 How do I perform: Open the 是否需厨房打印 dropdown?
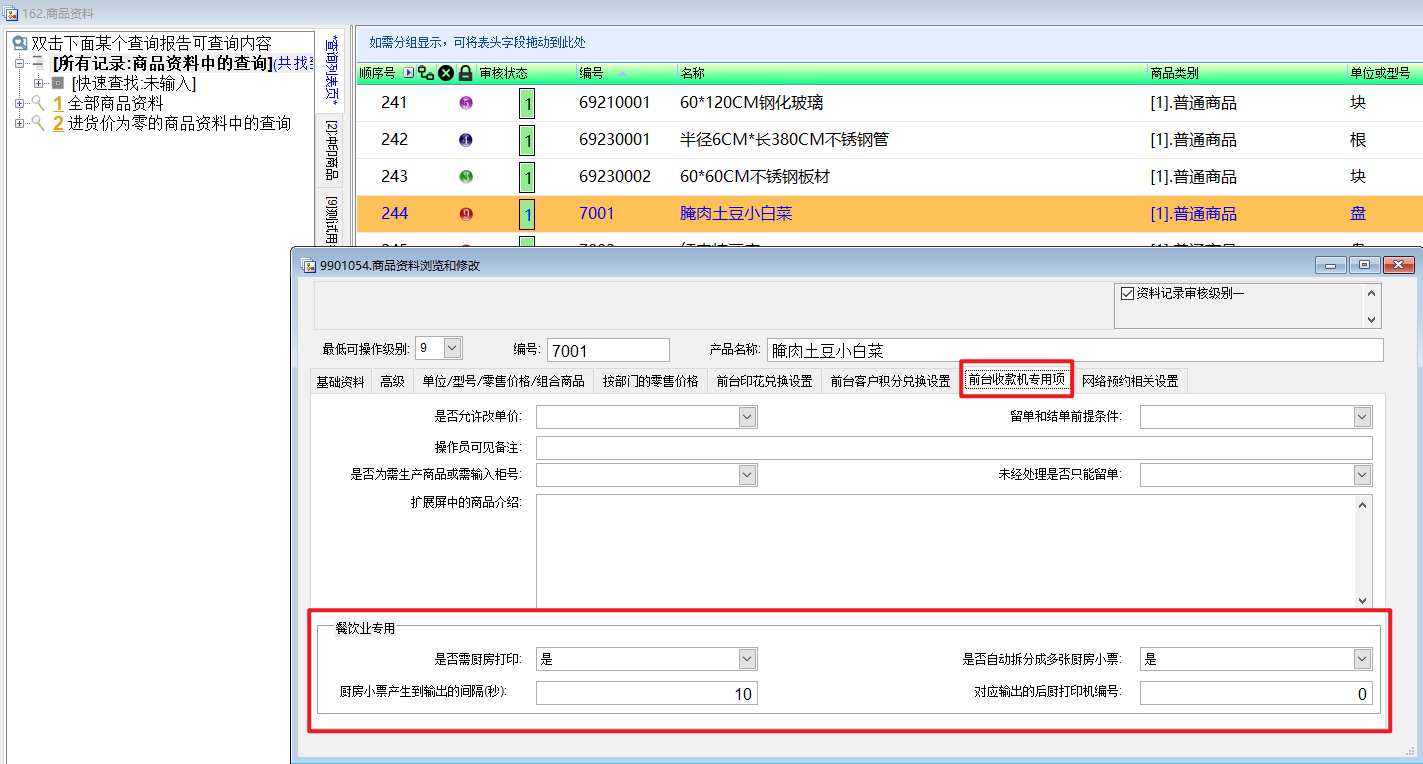747,659
